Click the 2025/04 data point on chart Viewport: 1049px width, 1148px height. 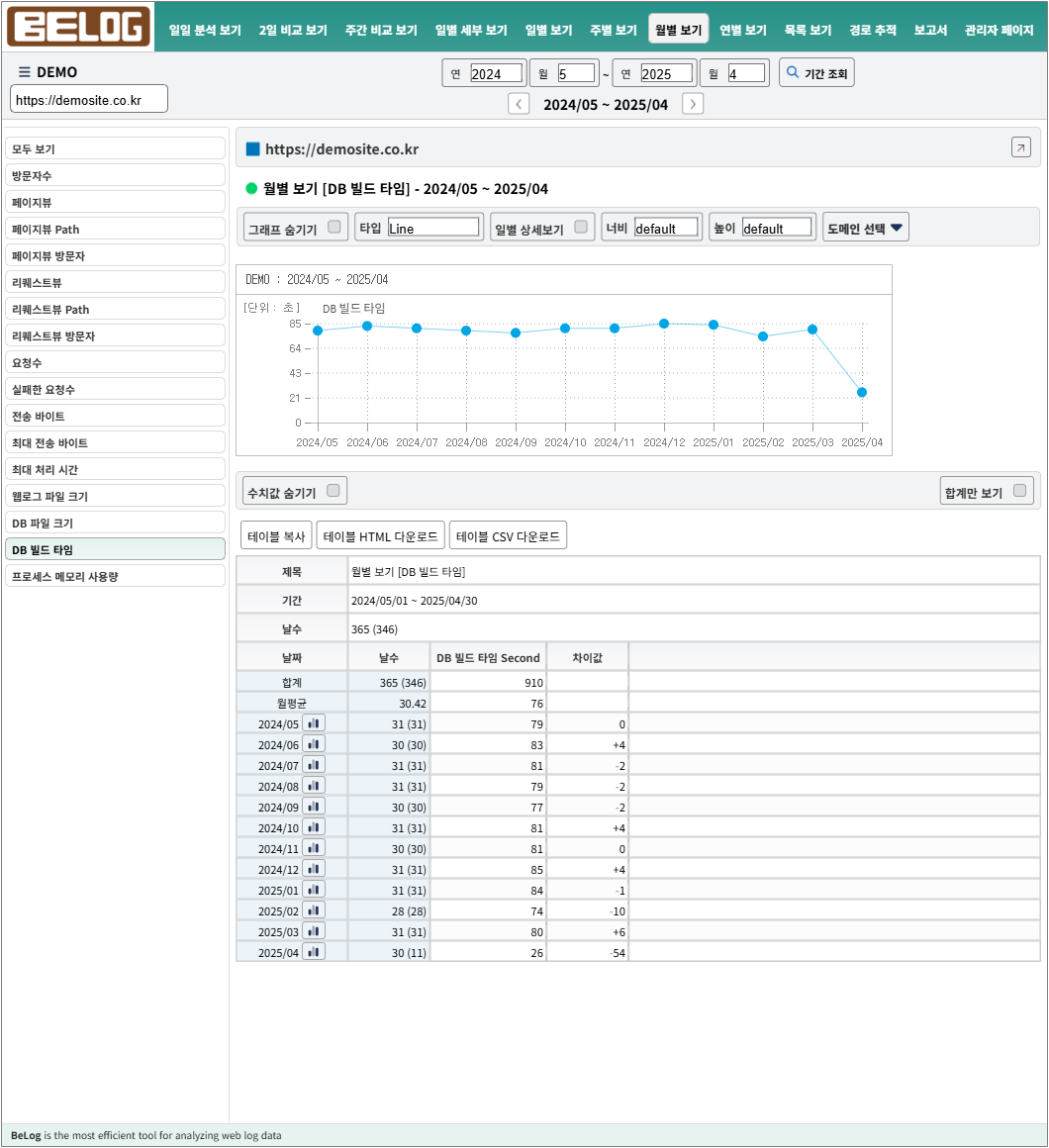(x=862, y=393)
